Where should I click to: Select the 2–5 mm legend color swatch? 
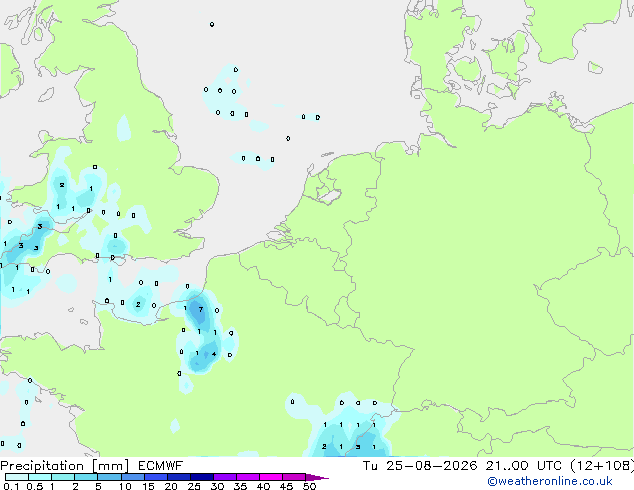pyautogui.click(x=86, y=477)
